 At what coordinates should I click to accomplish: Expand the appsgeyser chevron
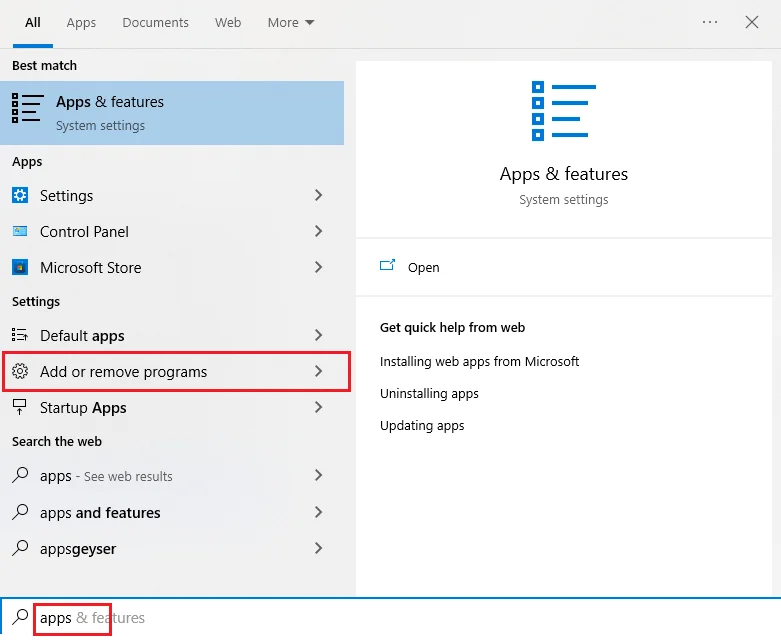(x=319, y=548)
